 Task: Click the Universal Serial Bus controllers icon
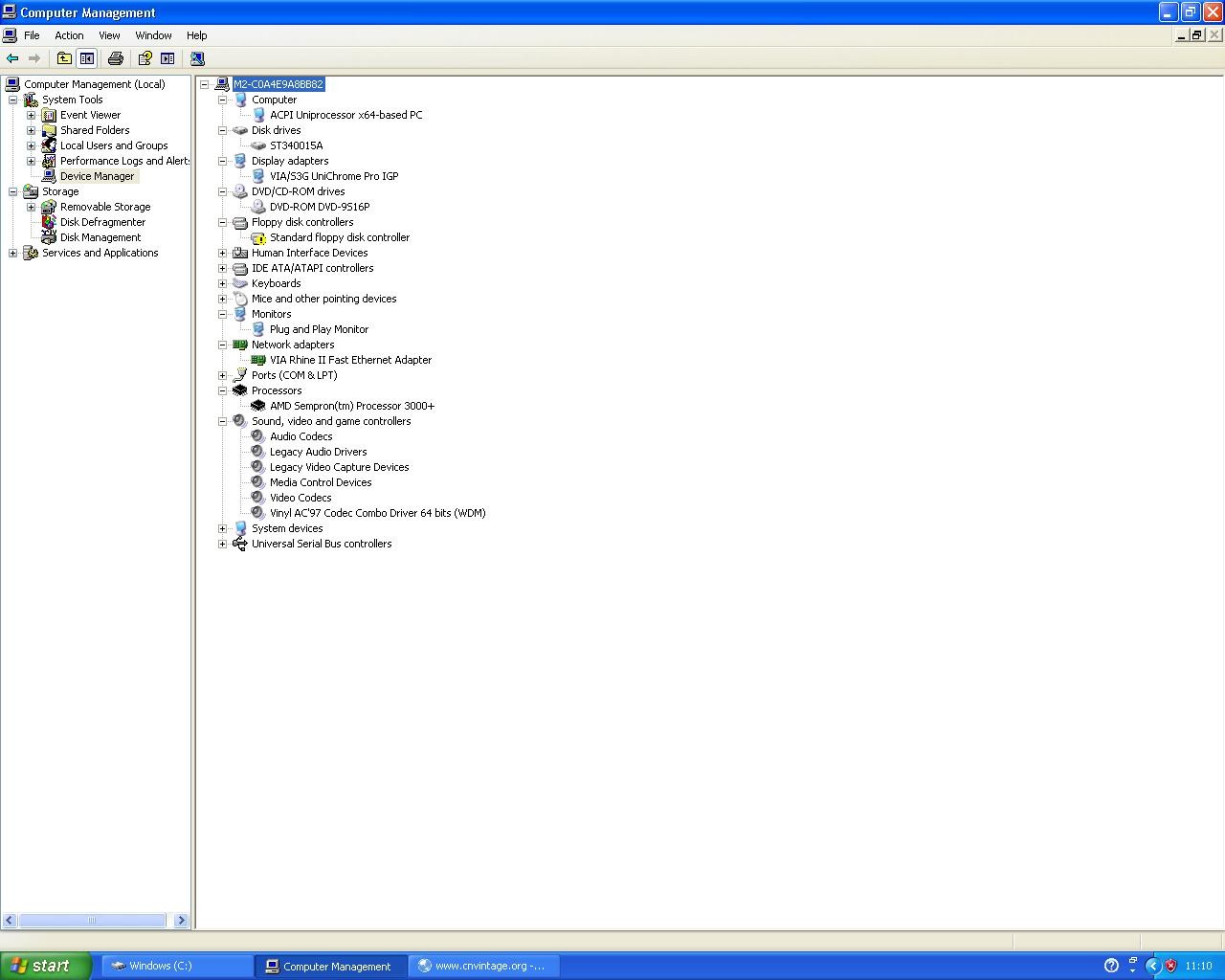[x=240, y=544]
